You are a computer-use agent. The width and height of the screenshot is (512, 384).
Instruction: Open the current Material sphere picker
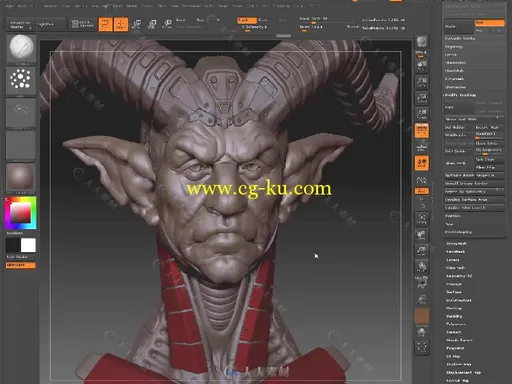tap(21, 177)
